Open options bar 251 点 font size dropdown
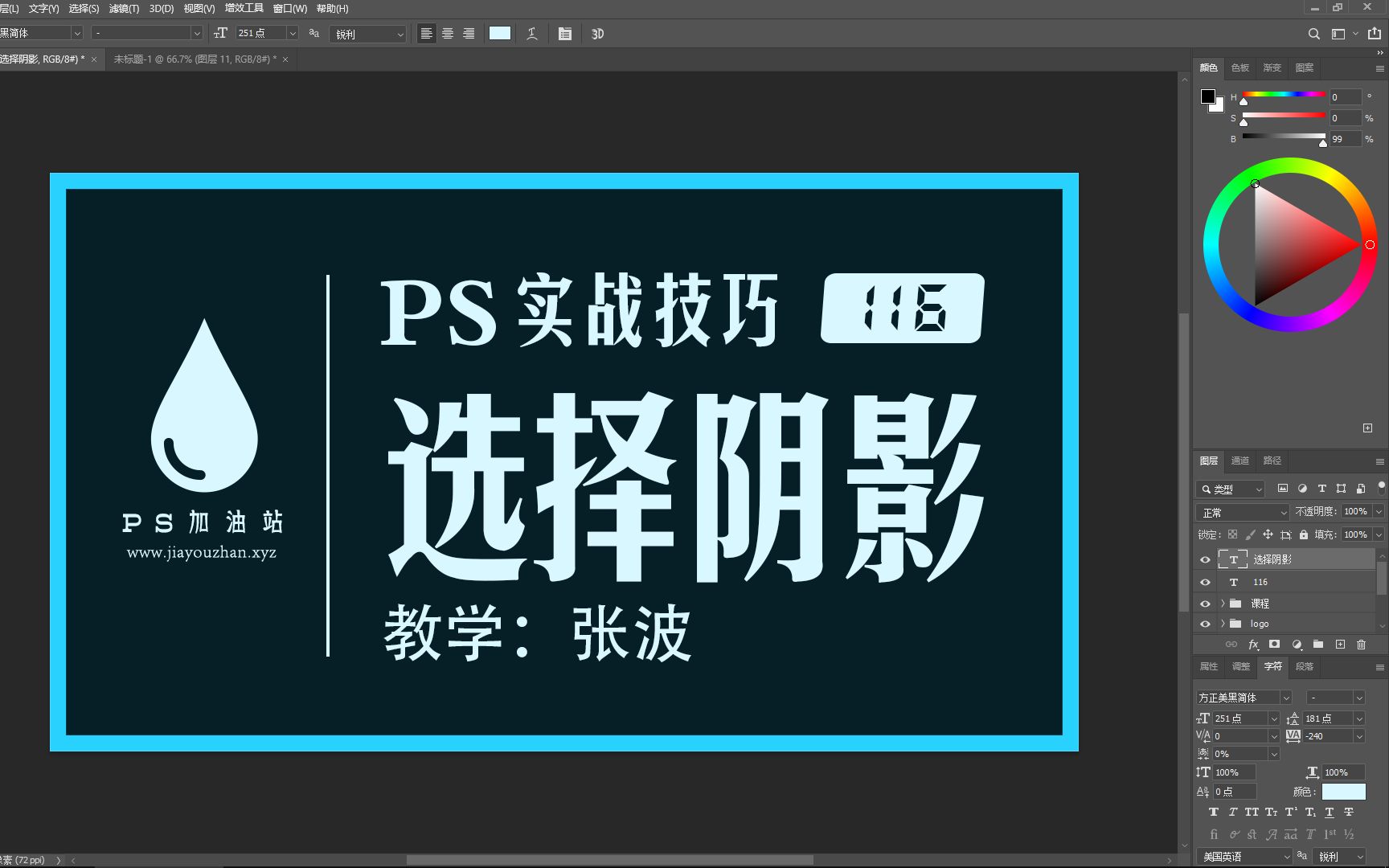 pos(292,33)
